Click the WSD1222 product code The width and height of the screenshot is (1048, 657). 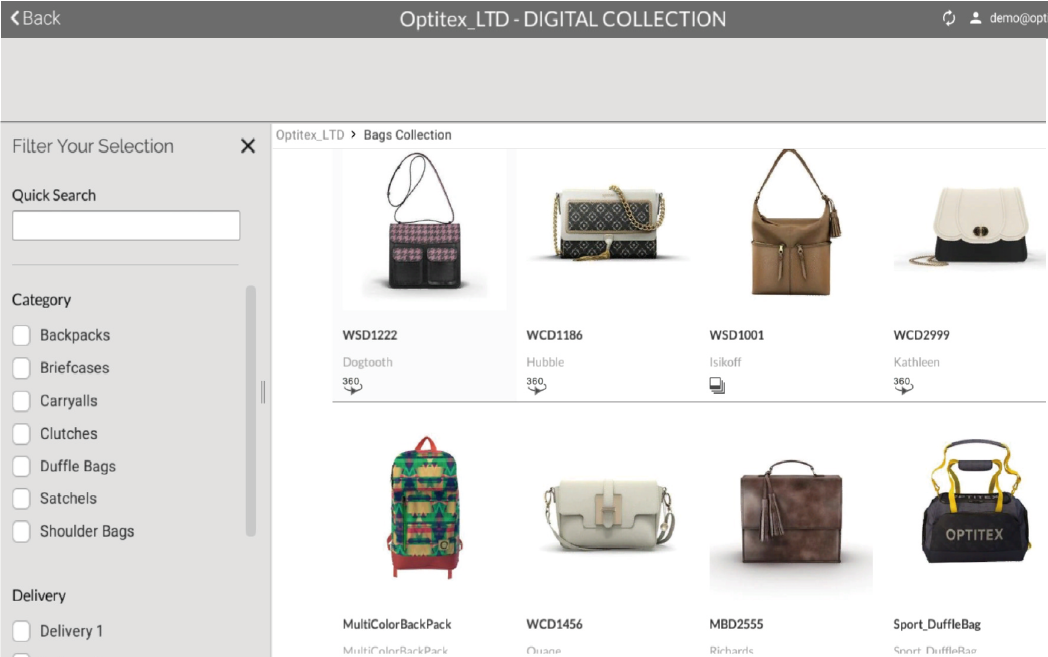[x=370, y=335]
